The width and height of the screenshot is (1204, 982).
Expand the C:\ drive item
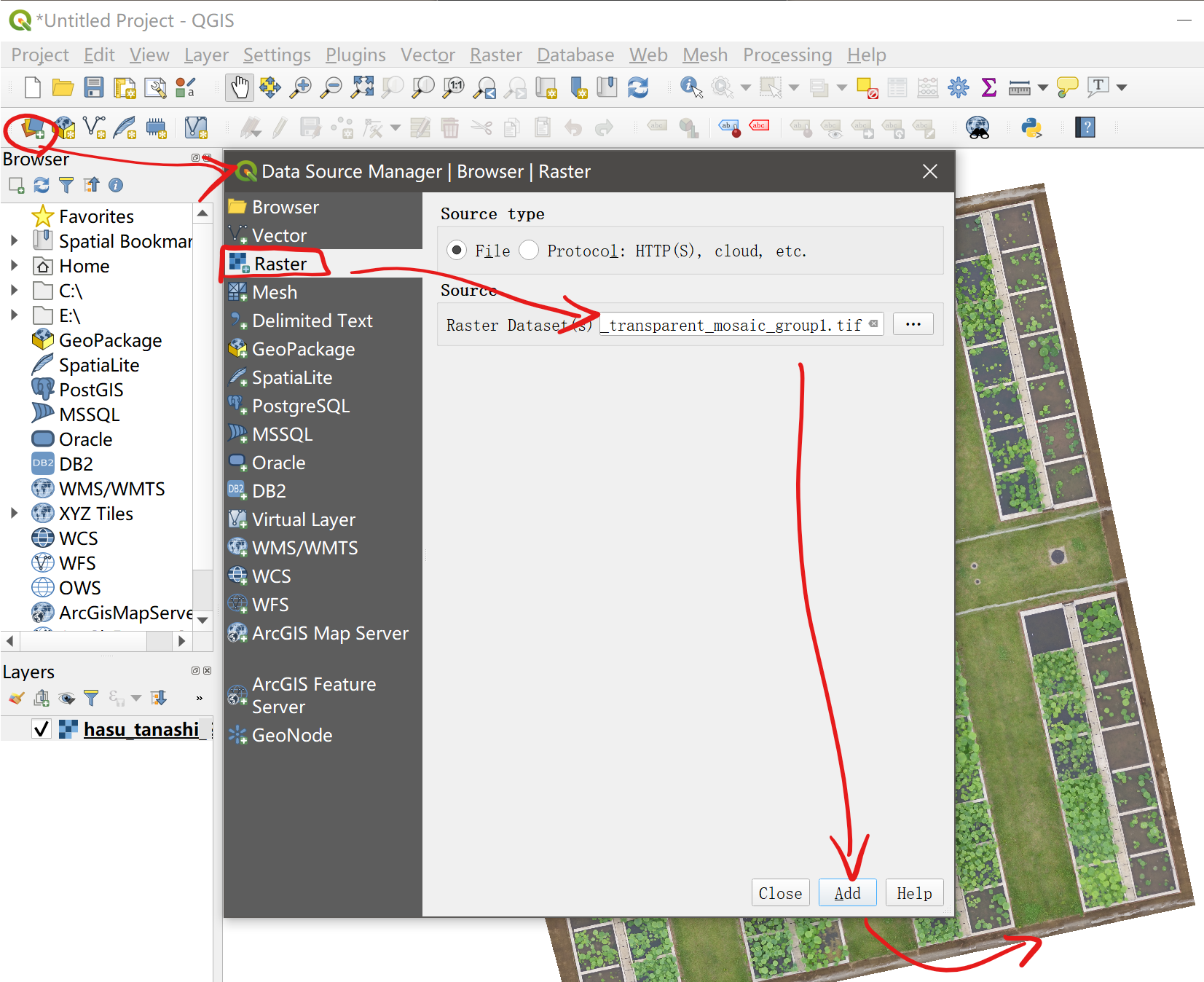click(14, 290)
